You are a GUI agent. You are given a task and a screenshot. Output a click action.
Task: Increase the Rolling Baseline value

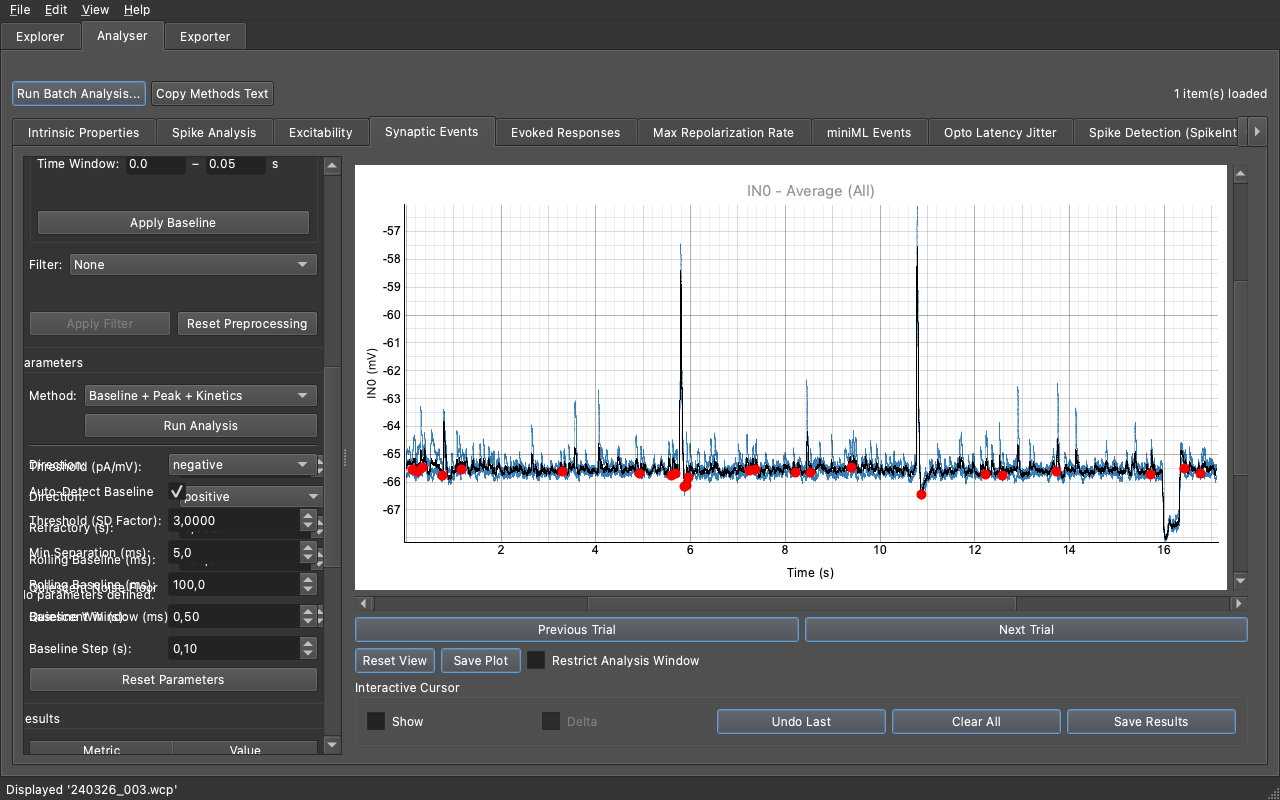(308, 579)
